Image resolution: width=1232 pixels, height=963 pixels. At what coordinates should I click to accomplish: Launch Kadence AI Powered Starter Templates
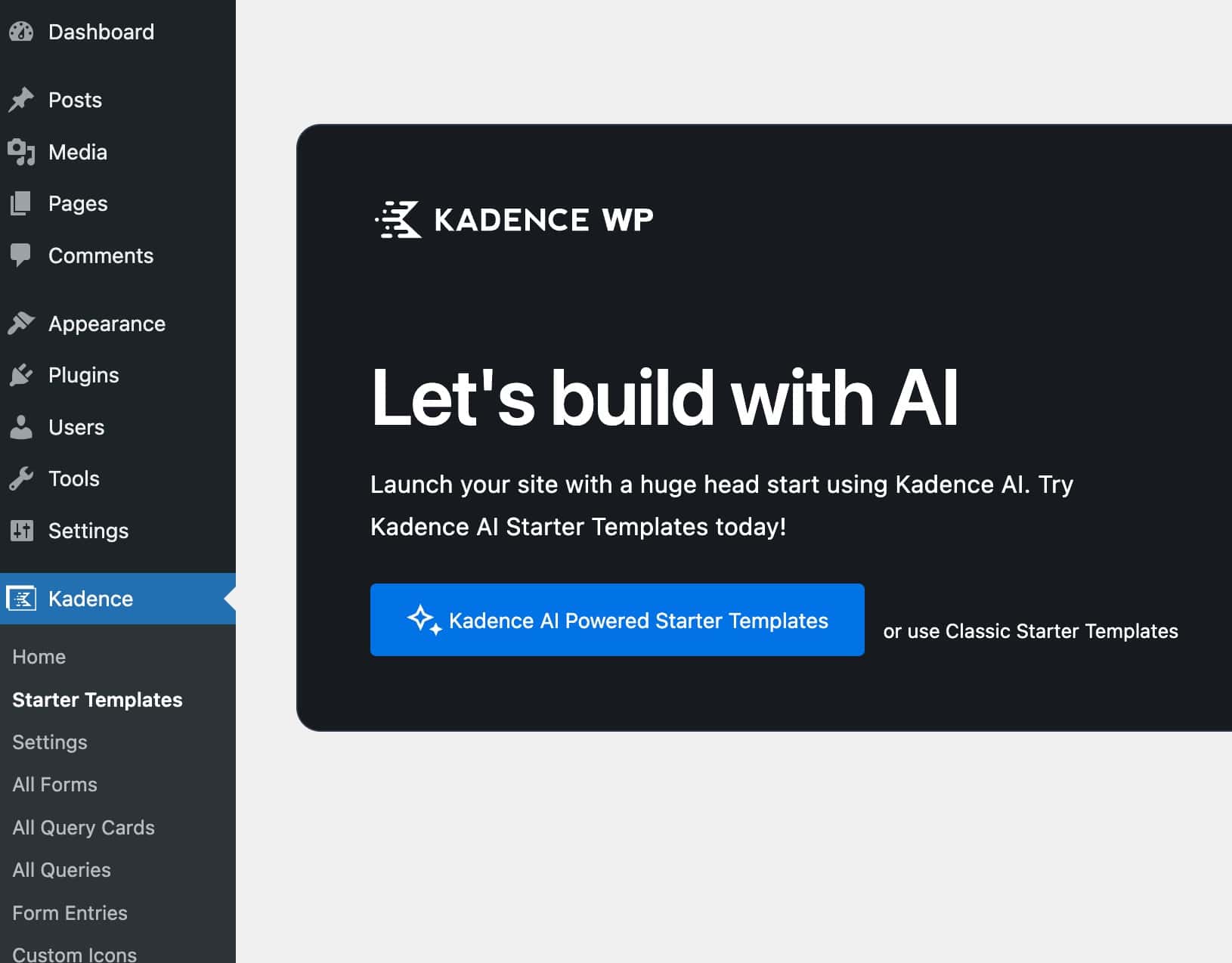[618, 620]
